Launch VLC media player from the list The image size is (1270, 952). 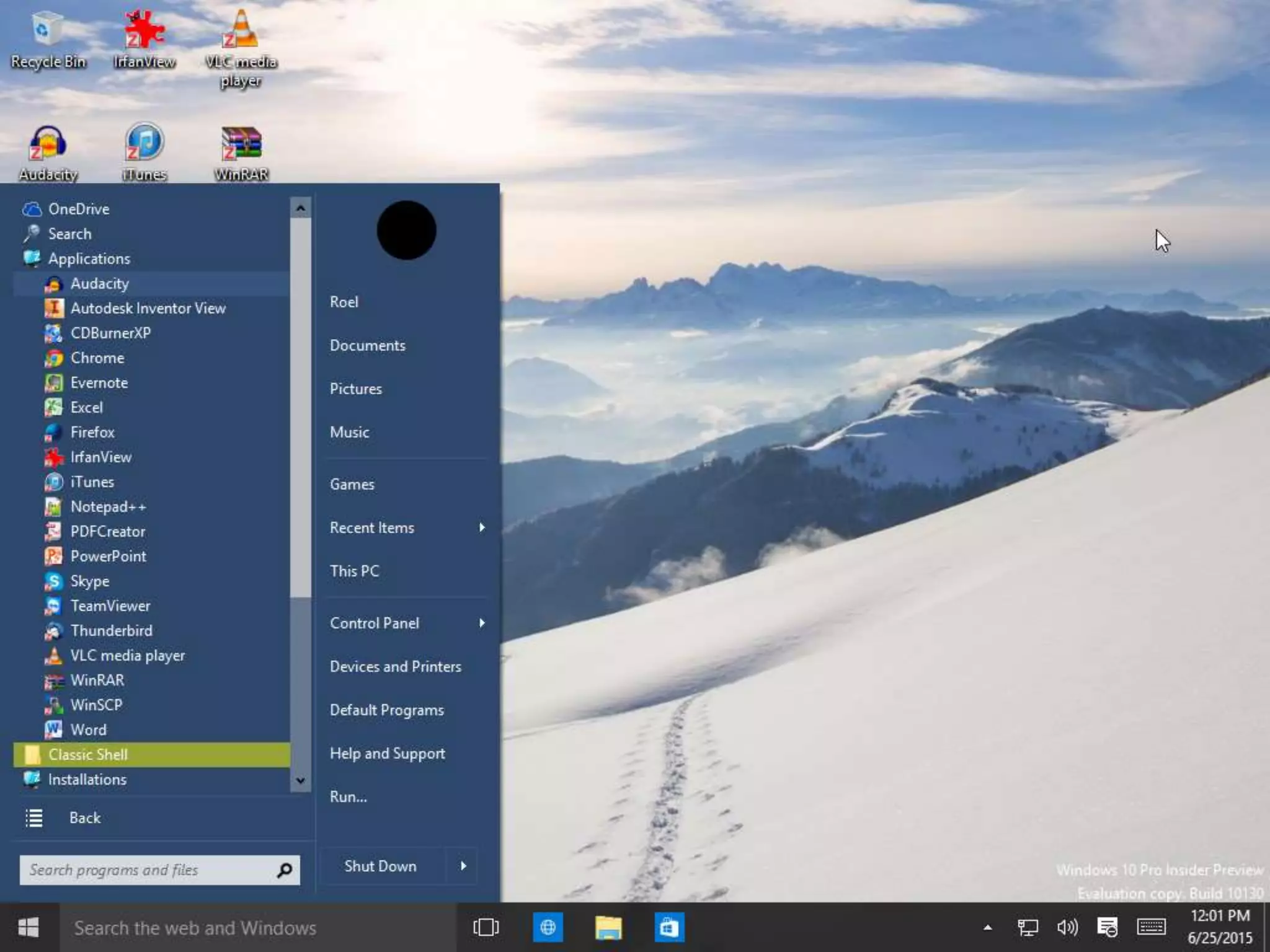pyautogui.click(x=151, y=655)
